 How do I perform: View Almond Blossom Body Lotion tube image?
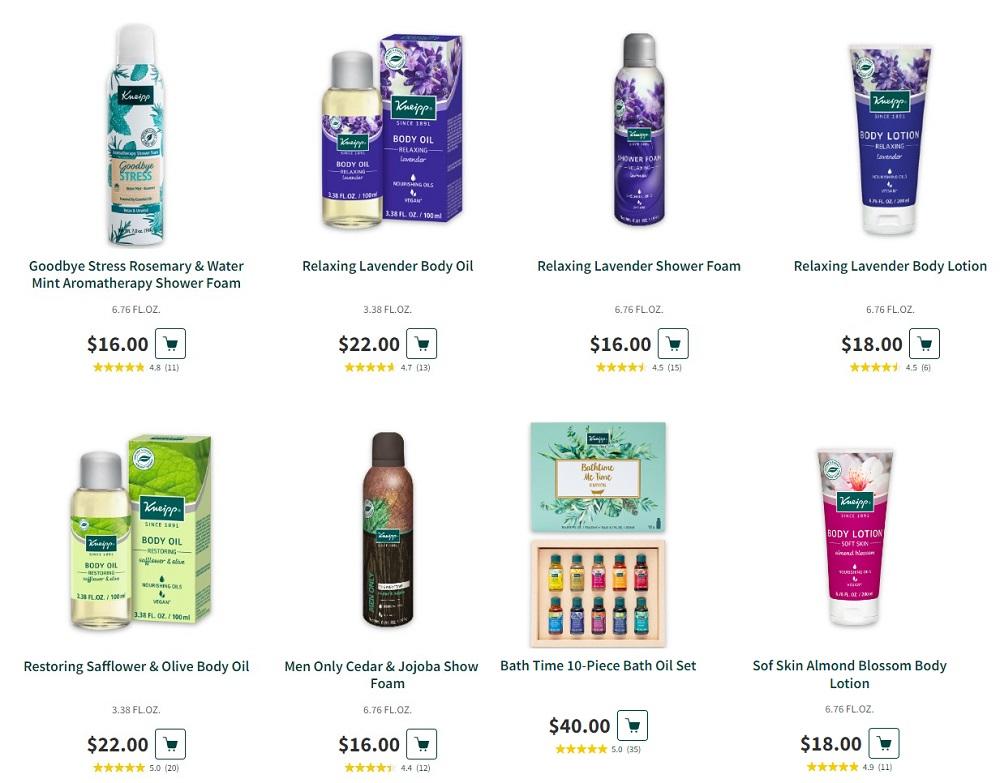point(855,537)
